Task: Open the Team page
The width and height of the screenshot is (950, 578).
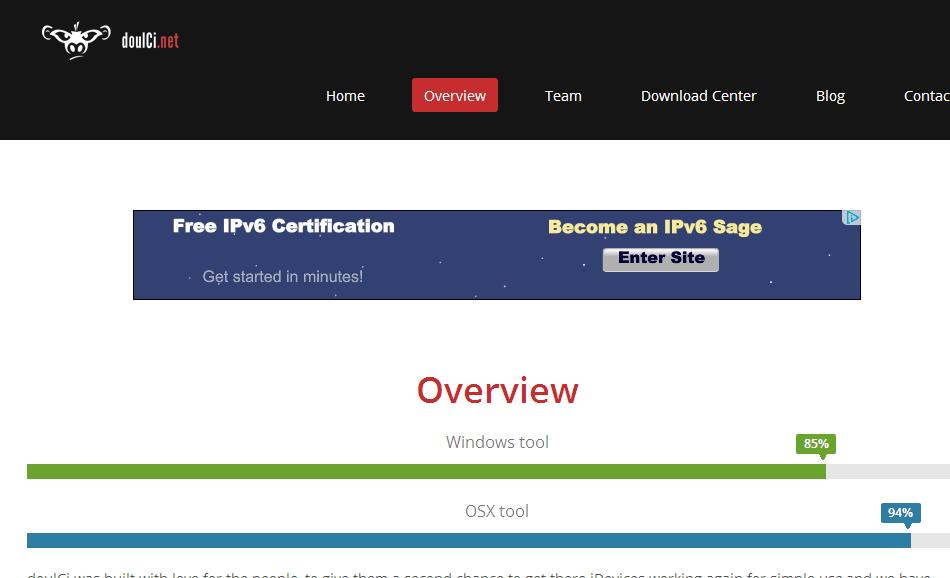Action: (563, 96)
